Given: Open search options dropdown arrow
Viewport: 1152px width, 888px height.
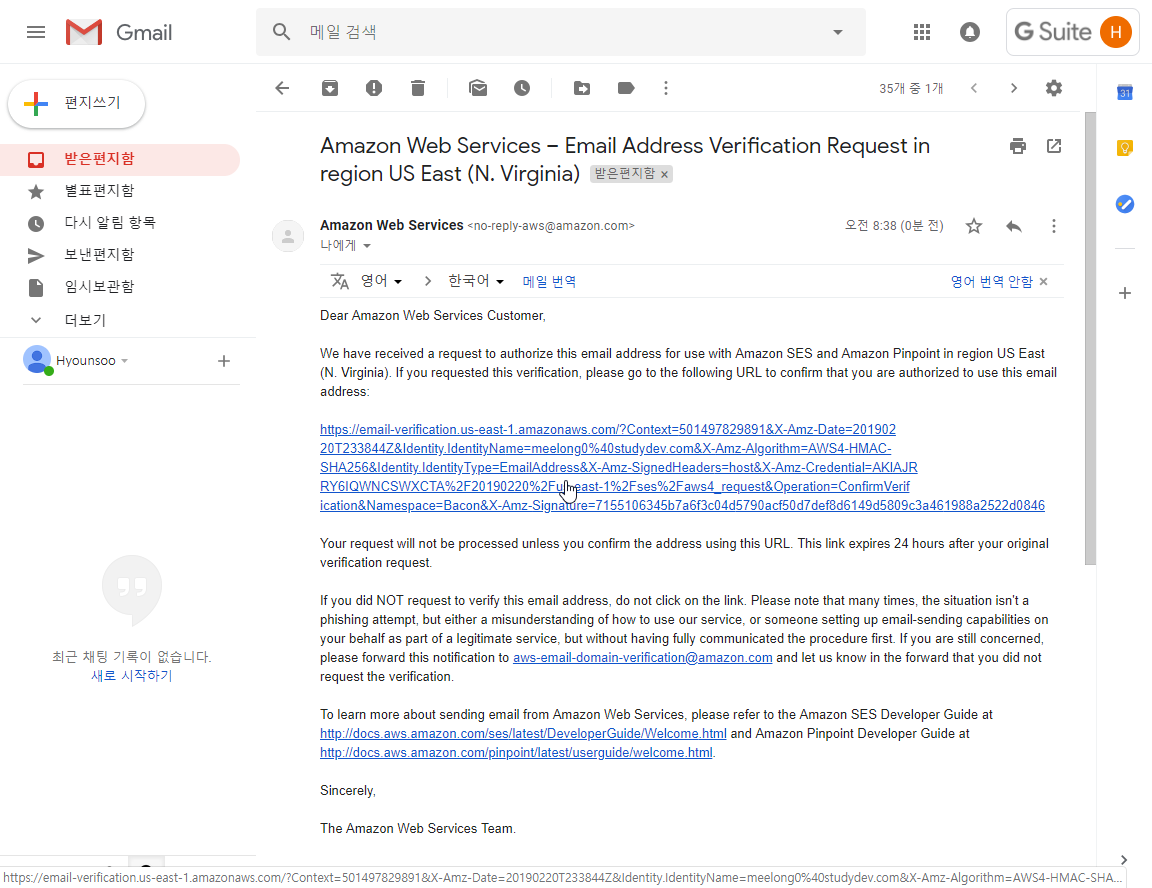Looking at the screenshot, I should point(838,32).
